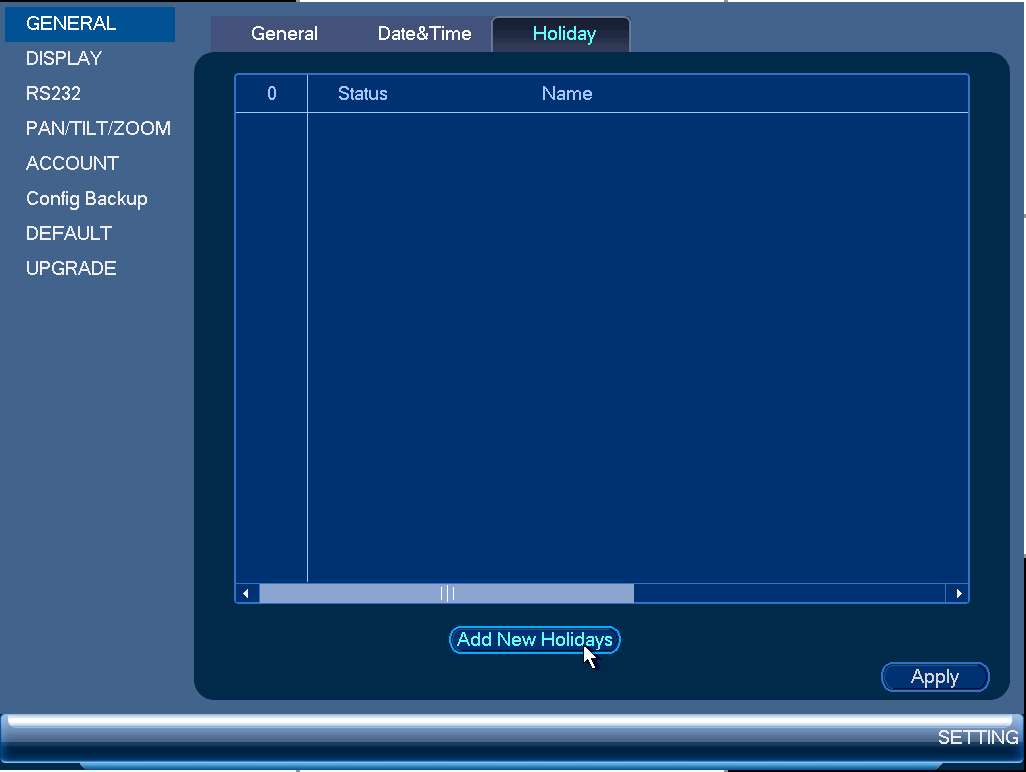Open PAN/TILT/ZOOM settings

(x=98, y=128)
